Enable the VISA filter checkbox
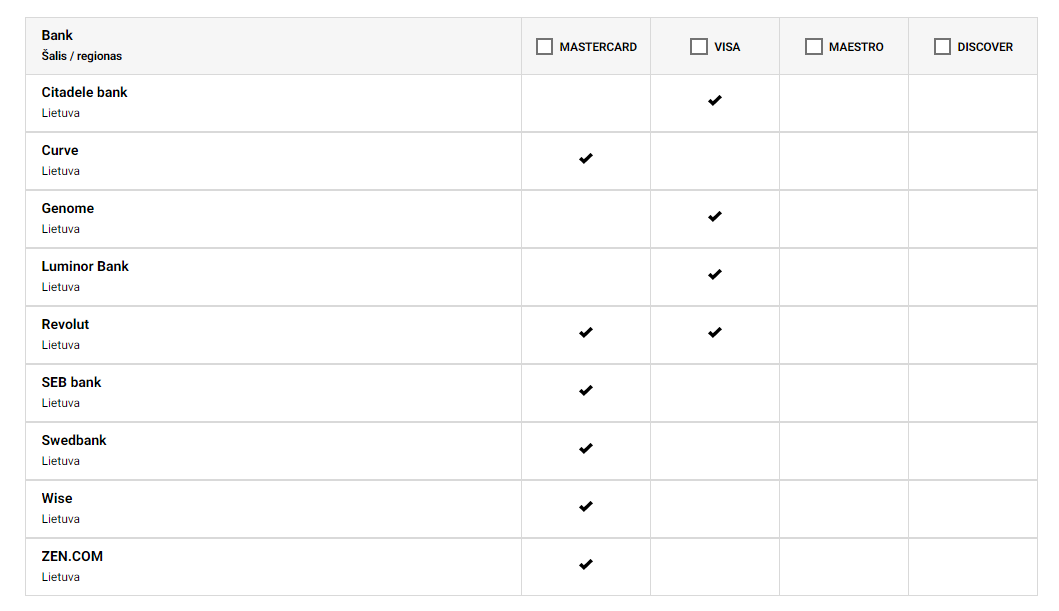 [x=699, y=47]
